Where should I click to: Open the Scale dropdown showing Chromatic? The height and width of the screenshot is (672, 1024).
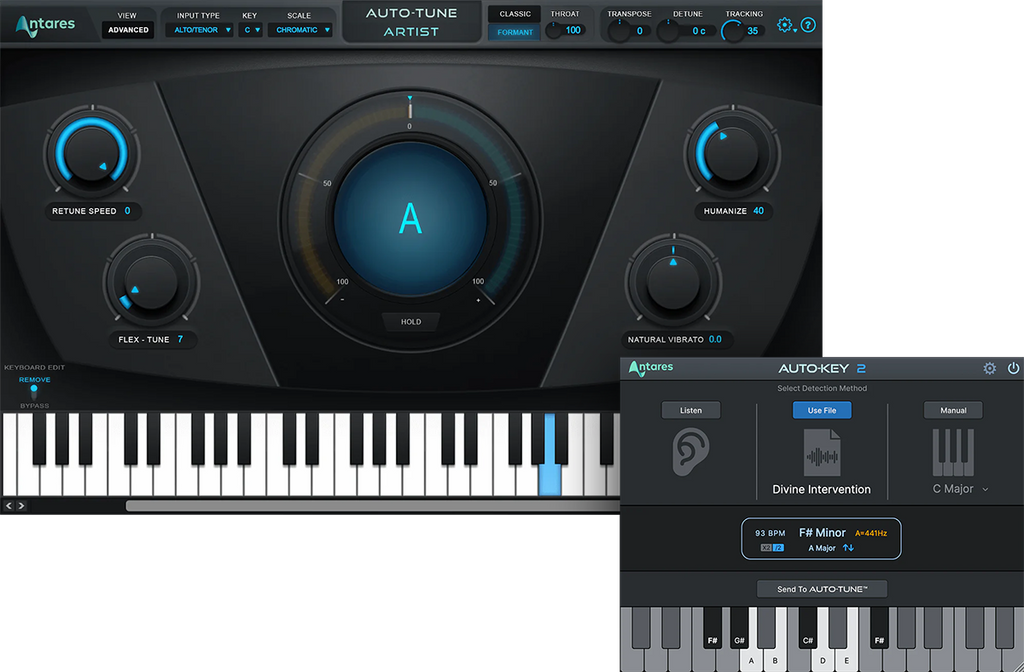pyautogui.click(x=300, y=30)
